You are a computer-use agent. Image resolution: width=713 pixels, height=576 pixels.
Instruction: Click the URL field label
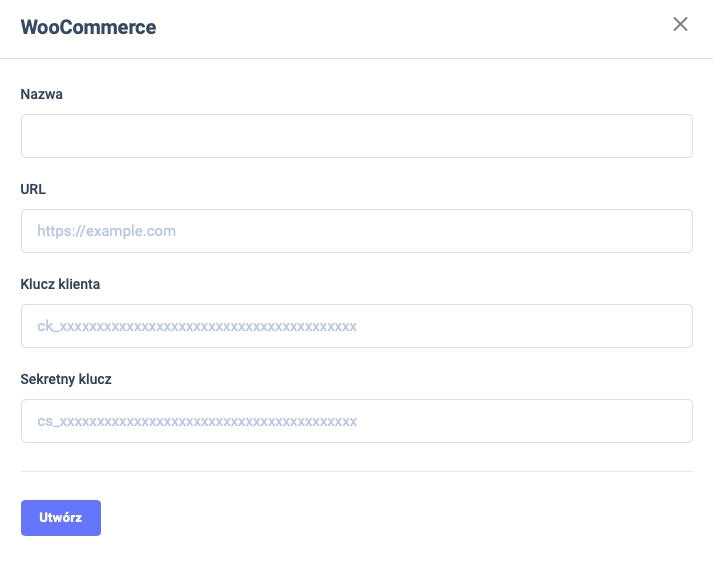click(33, 188)
